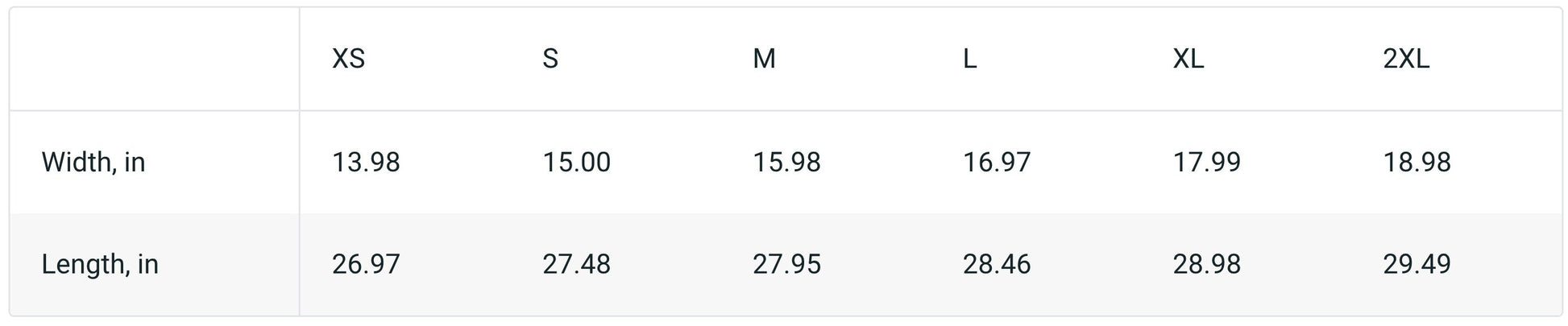The image size is (1568, 326).
Task: Select the L size column header
Action: 969,59
